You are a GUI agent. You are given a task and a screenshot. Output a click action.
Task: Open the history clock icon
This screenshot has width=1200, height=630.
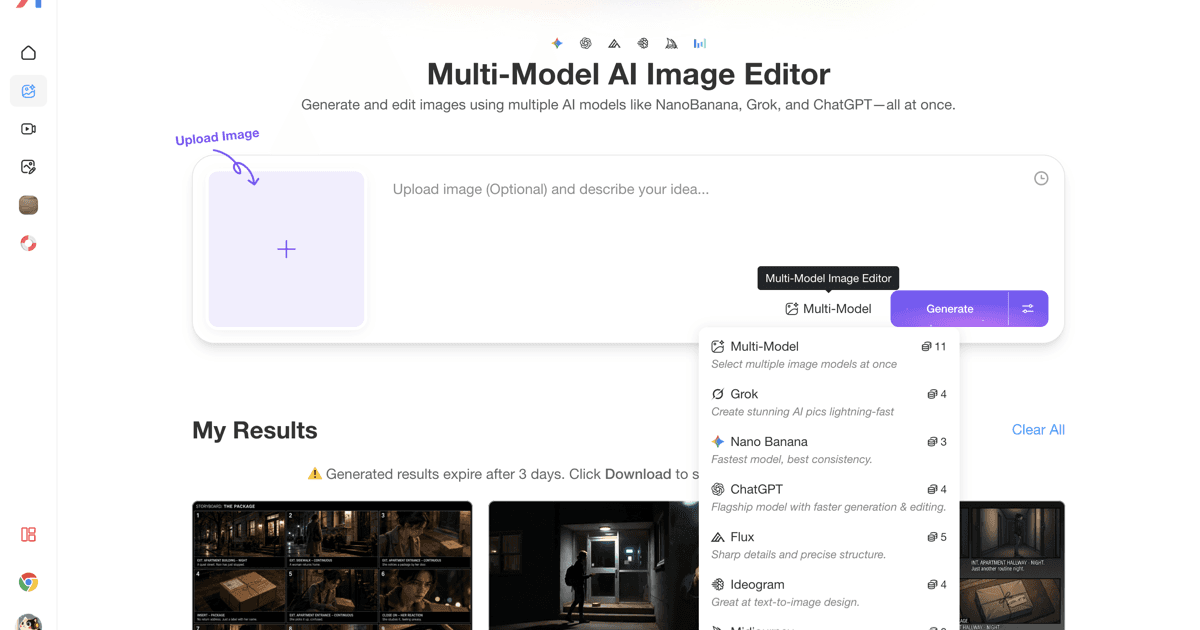click(x=1041, y=178)
